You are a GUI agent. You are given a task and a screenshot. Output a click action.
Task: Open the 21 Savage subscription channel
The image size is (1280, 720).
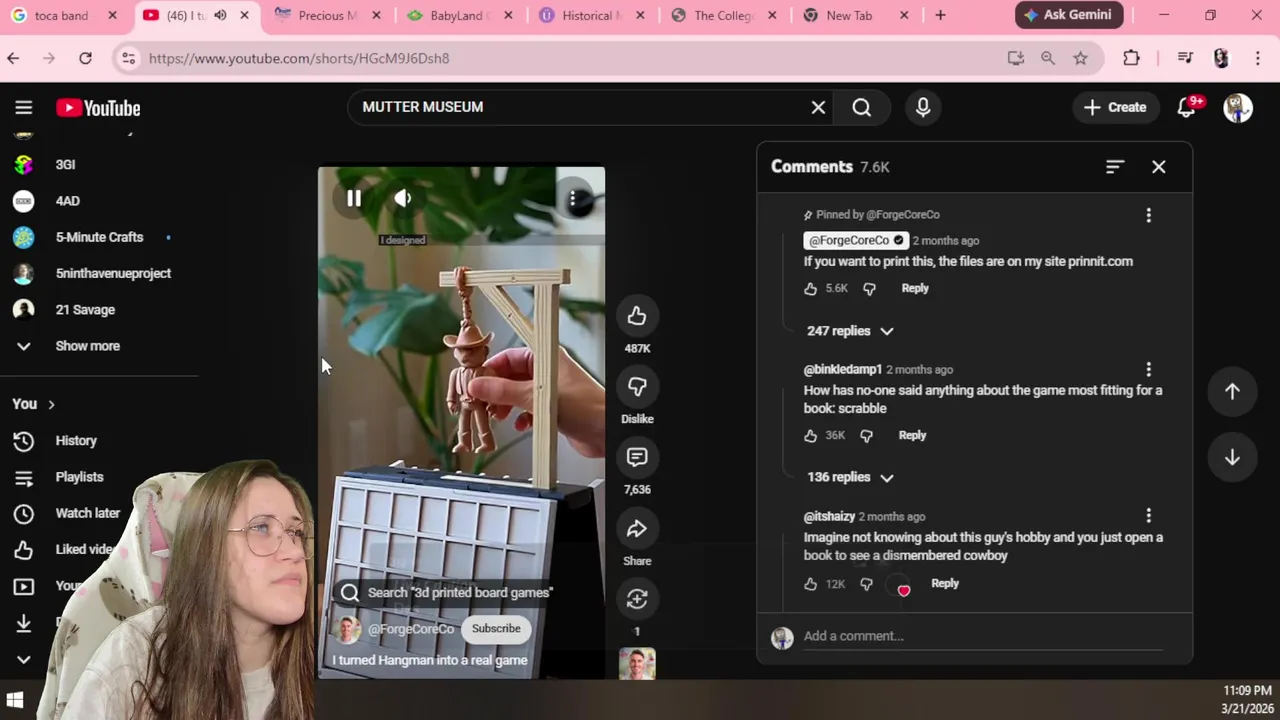pos(85,310)
